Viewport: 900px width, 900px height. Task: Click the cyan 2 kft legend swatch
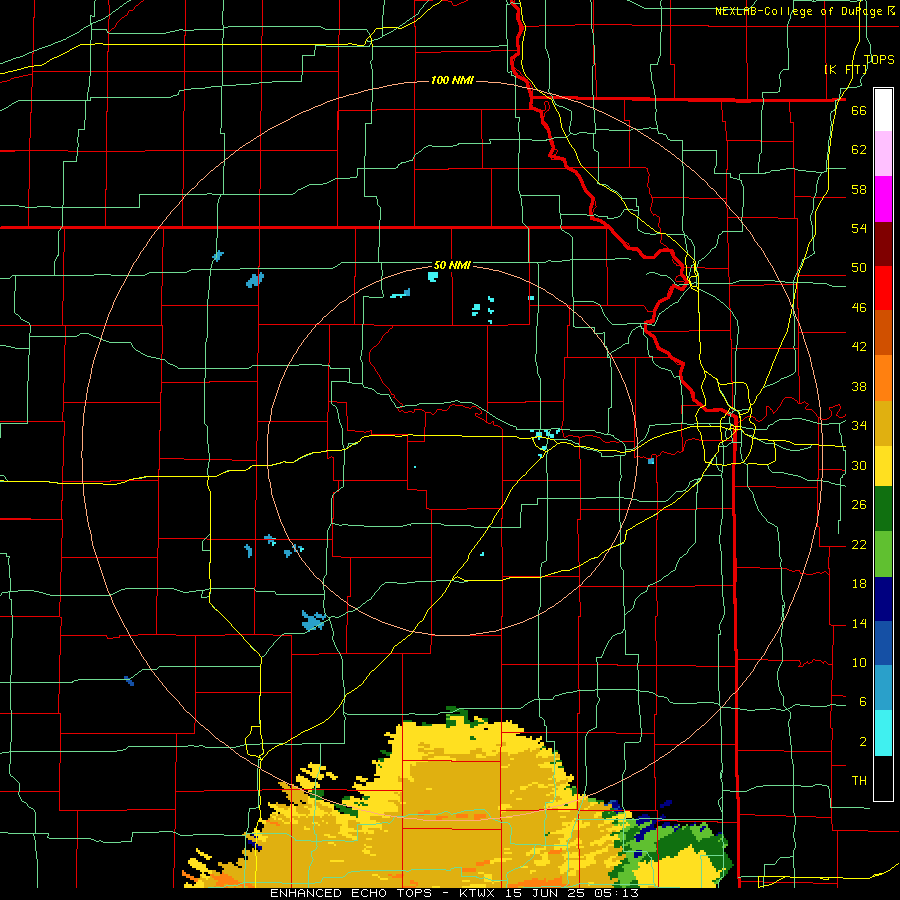pyautogui.click(x=883, y=733)
